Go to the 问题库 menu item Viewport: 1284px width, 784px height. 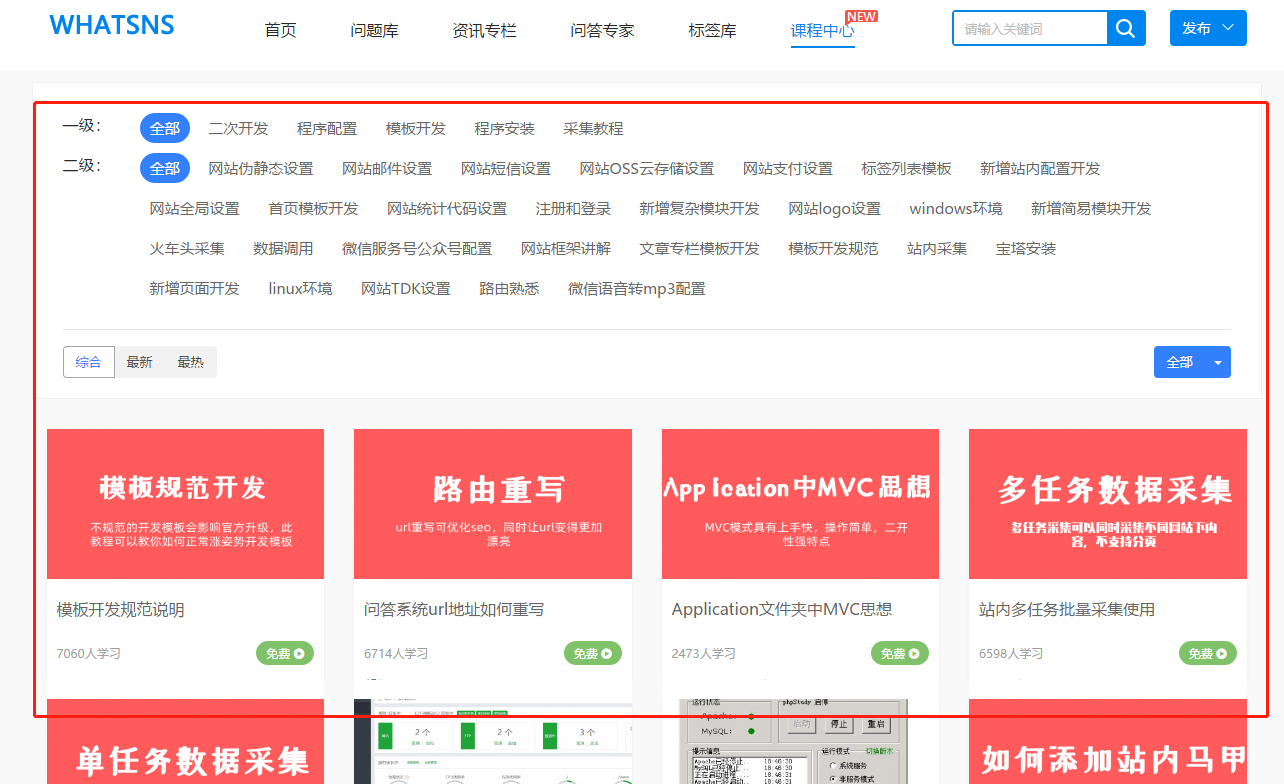pyautogui.click(x=374, y=31)
